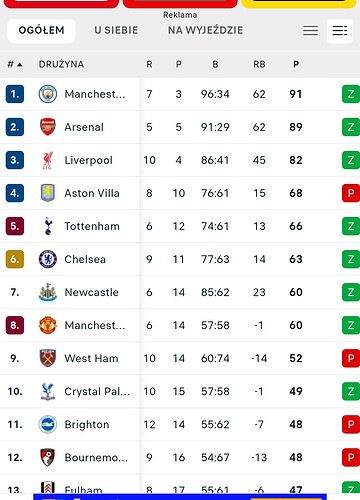Click Aston Villa's red P form badge

351,193
